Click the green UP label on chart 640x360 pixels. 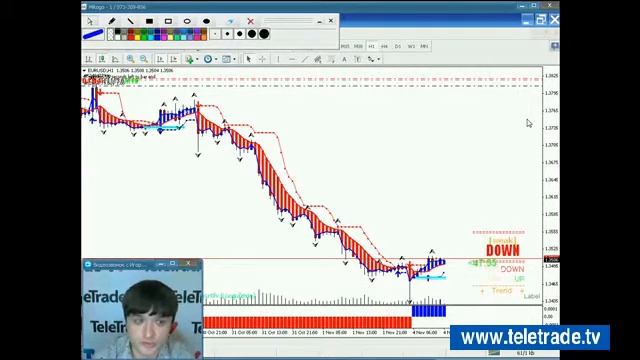coord(519,279)
